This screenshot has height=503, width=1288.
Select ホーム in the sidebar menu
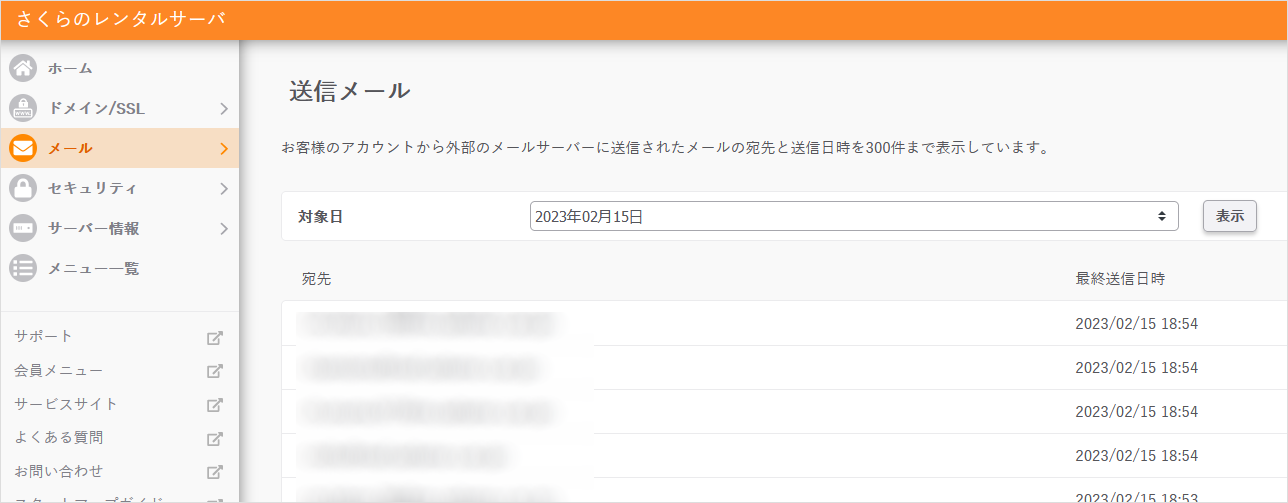(x=70, y=68)
